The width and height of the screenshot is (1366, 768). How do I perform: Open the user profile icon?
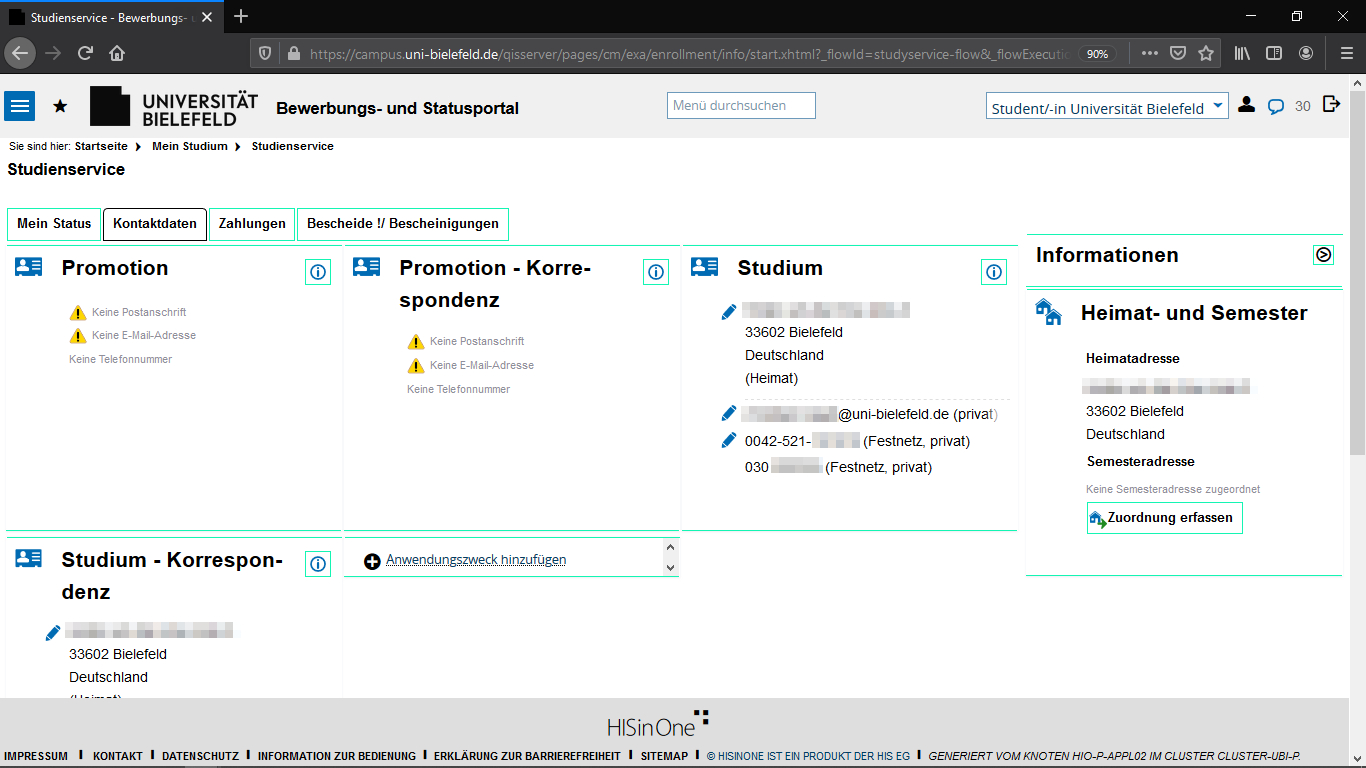[x=1246, y=105]
